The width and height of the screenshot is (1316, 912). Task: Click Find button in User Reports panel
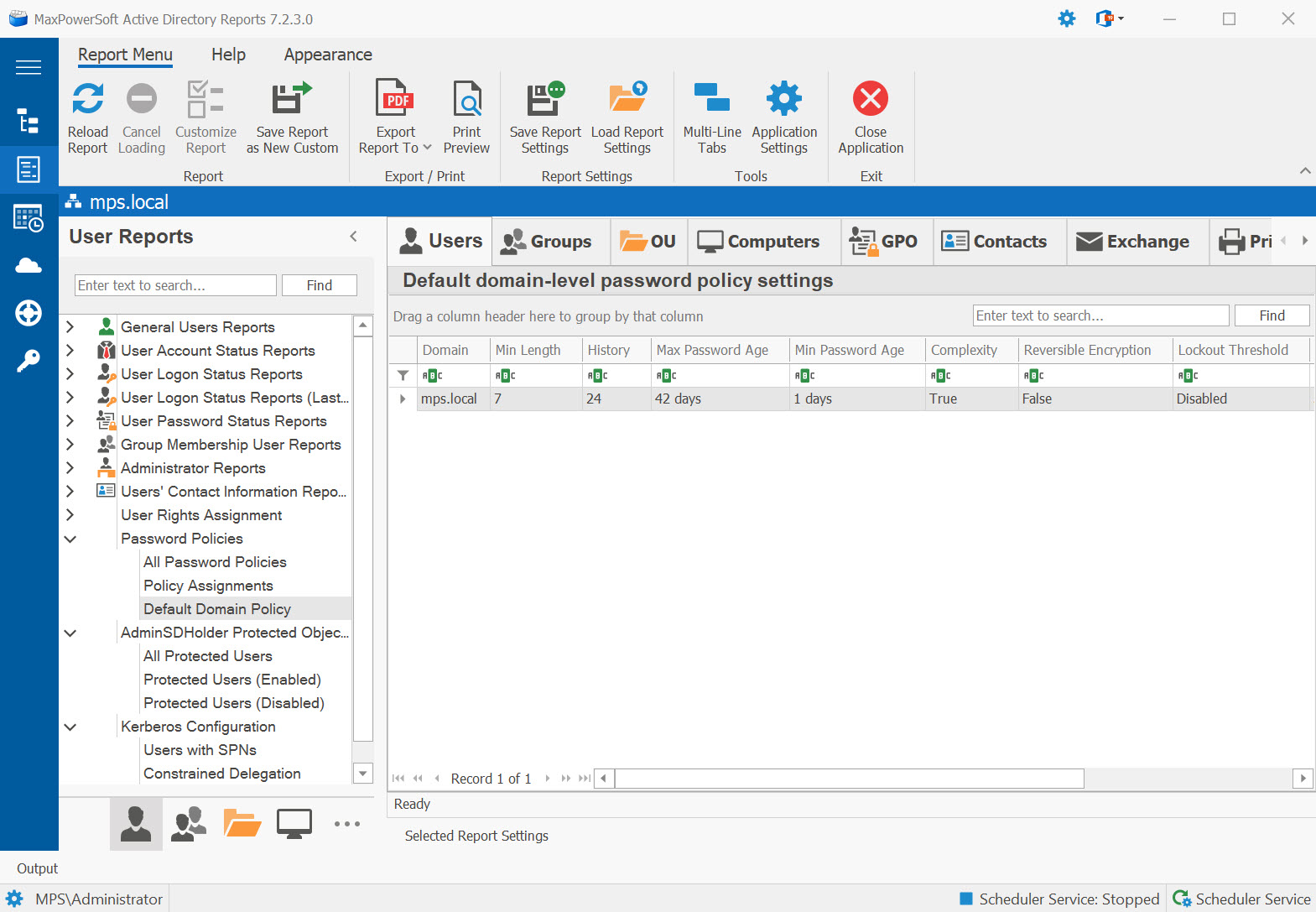click(320, 285)
